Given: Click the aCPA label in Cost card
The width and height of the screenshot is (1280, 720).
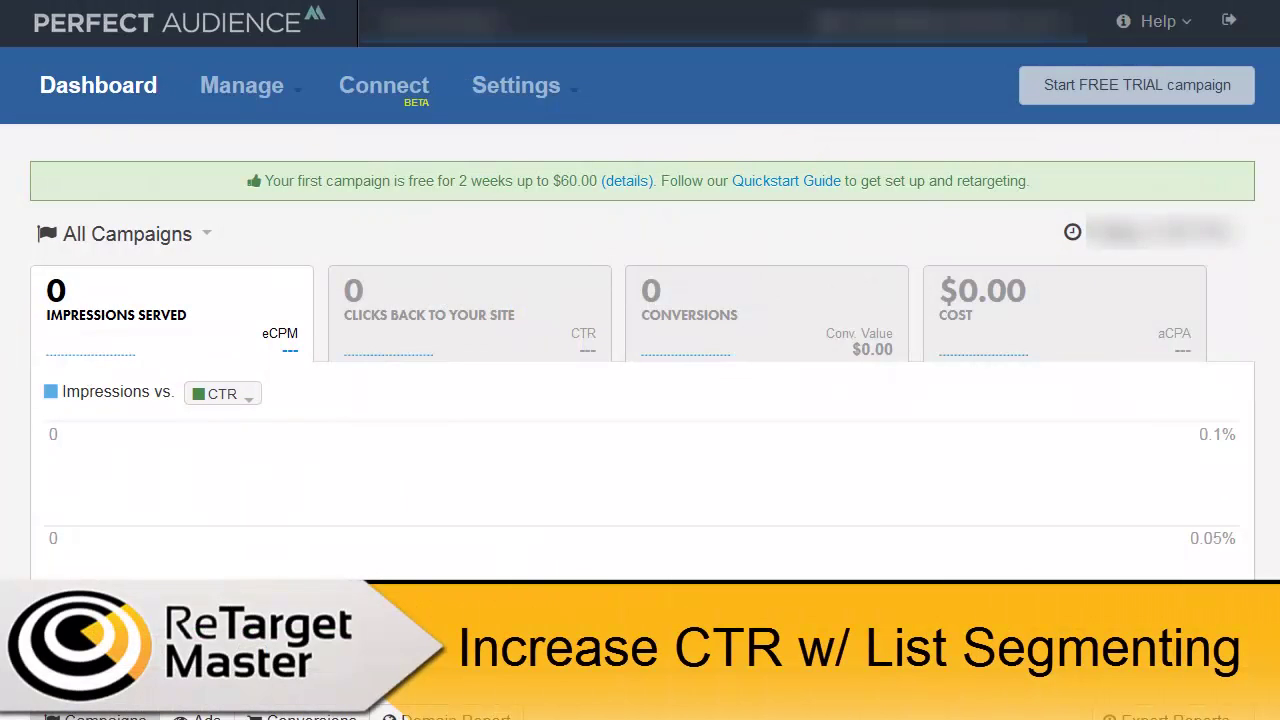Looking at the screenshot, I should click(x=1174, y=333).
